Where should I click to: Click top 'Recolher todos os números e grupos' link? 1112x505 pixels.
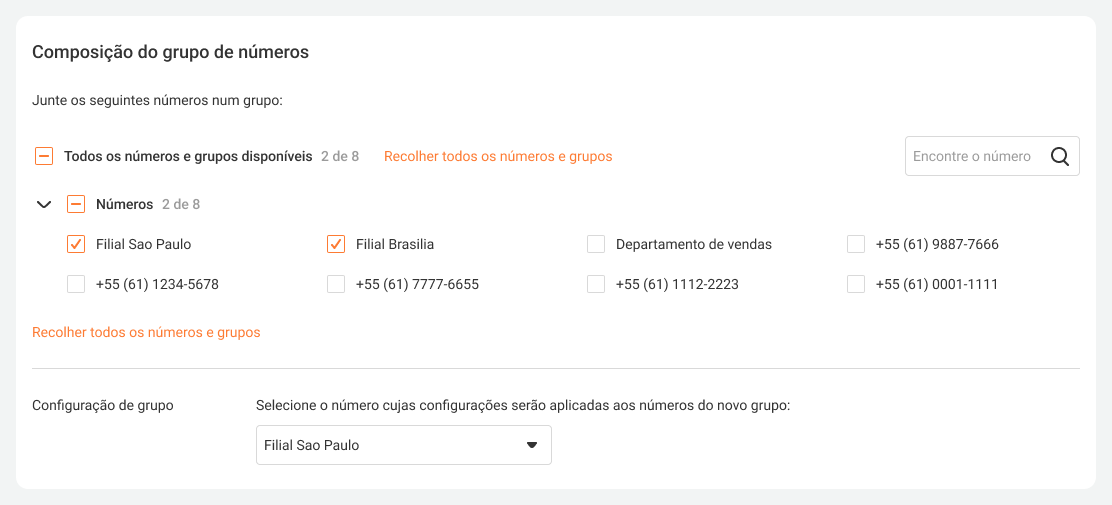pos(498,157)
